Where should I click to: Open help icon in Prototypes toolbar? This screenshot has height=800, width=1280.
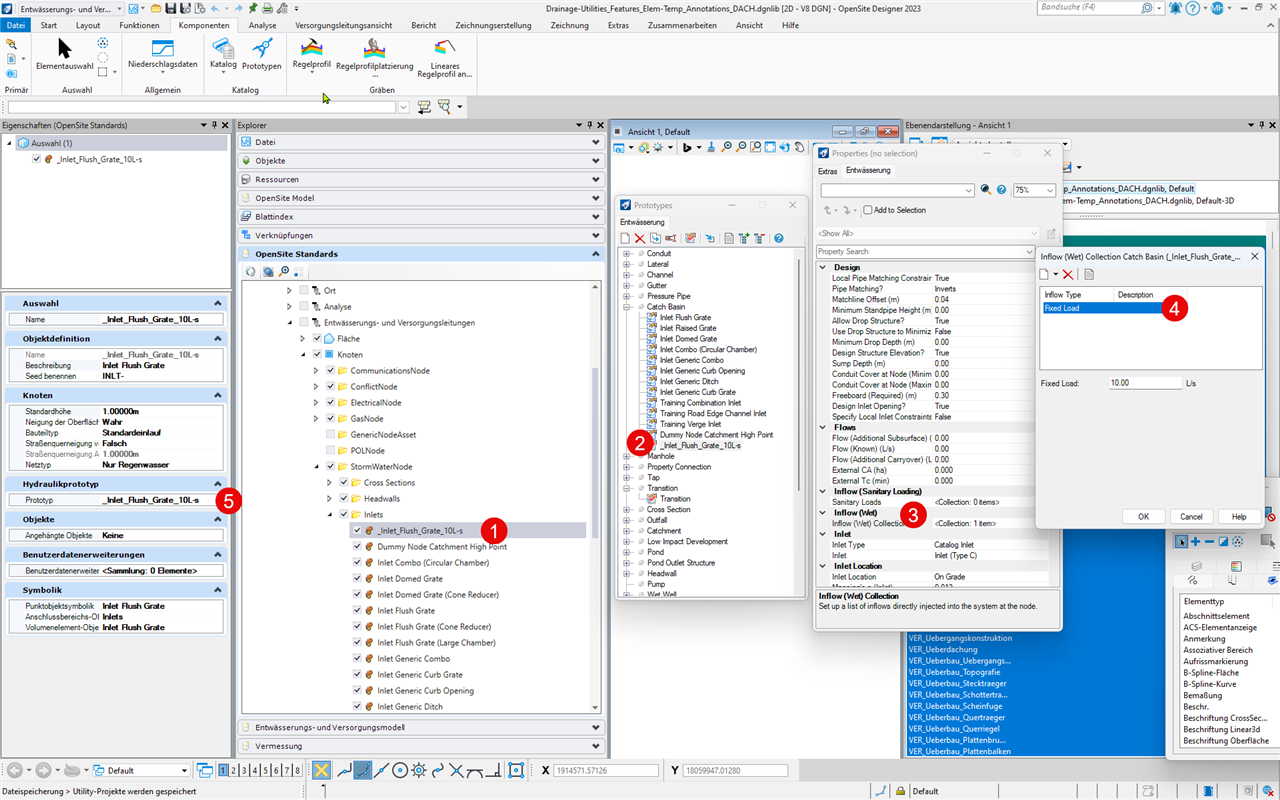(x=779, y=238)
